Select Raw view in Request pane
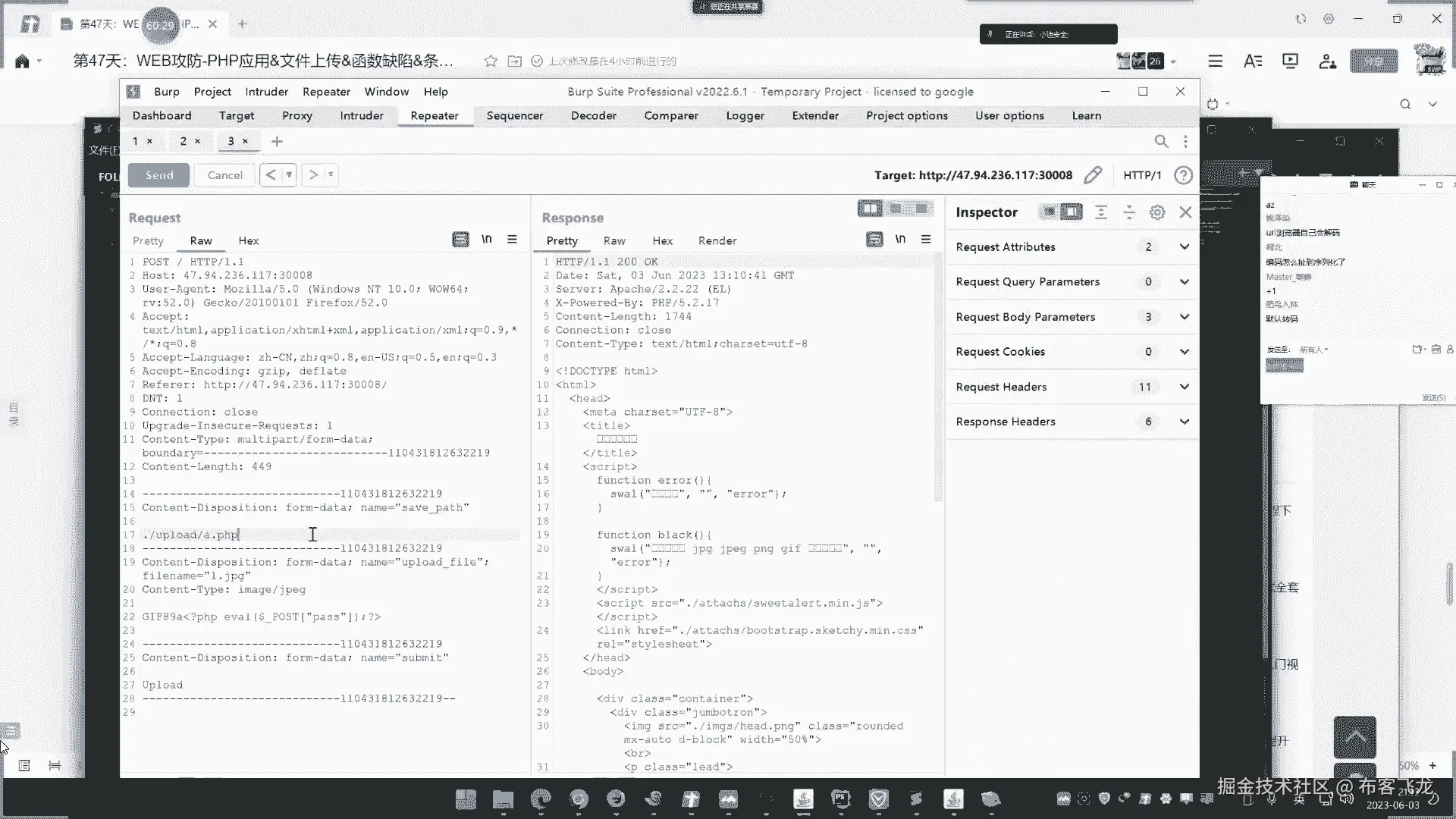The width and height of the screenshot is (1456, 819). tap(201, 240)
